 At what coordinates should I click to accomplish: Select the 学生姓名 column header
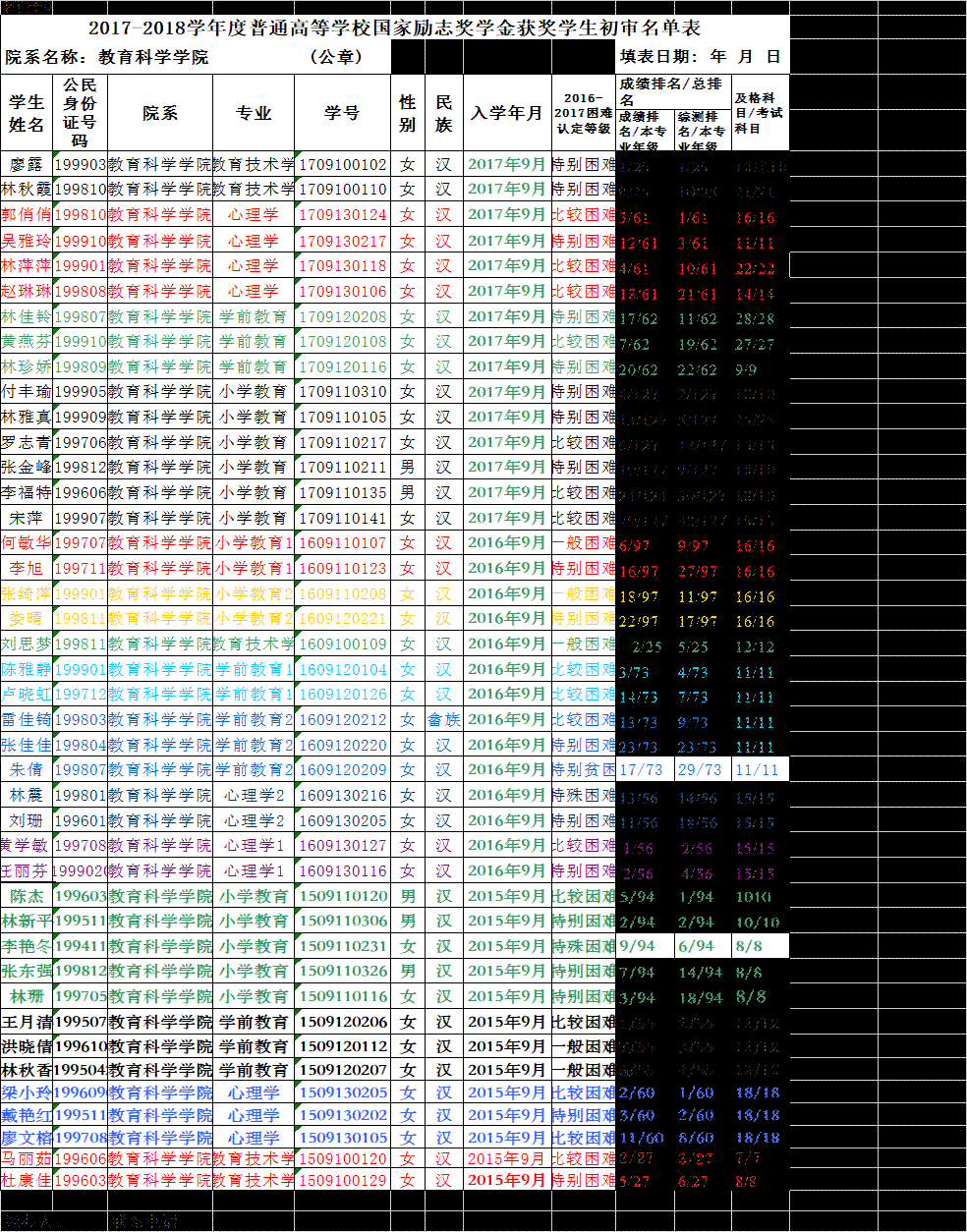(x=27, y=113)
